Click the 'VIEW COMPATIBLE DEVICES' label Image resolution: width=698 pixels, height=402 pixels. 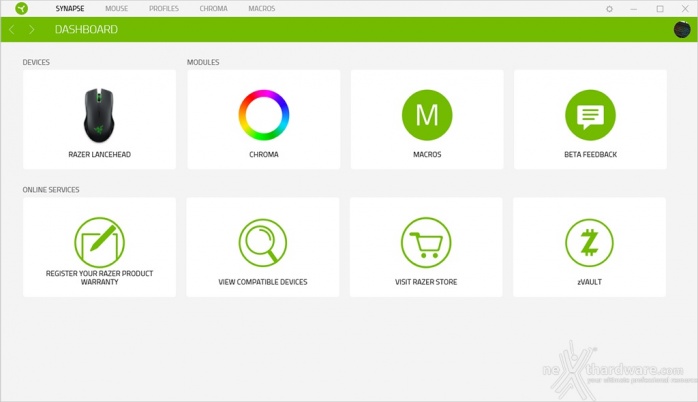click(x=263, y=282)
